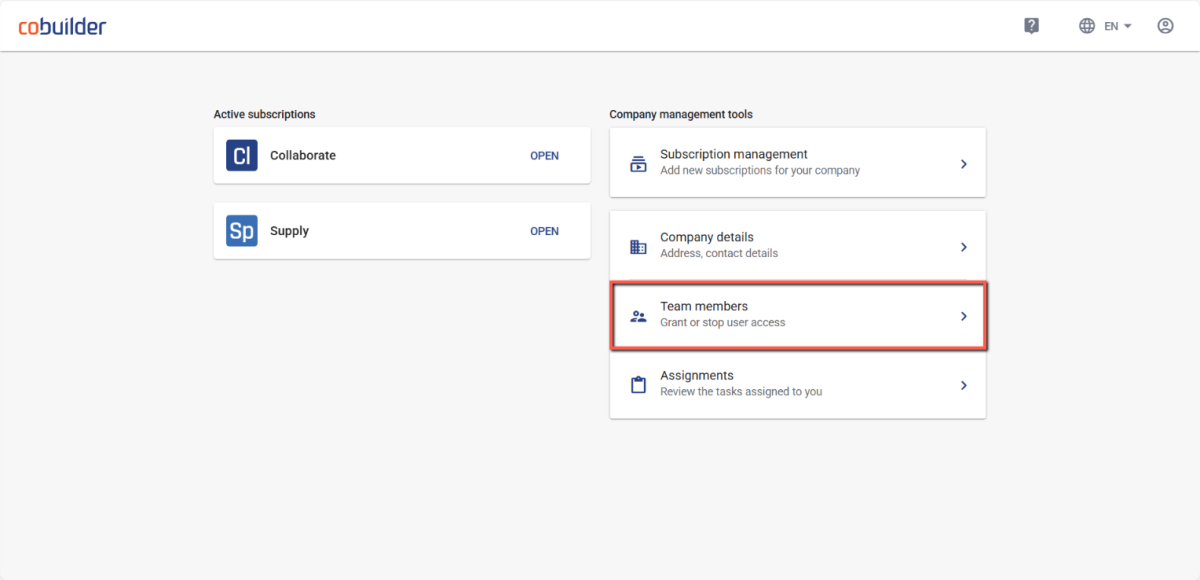Click the Assignments clipboard icon
The height and width of the screenshot is (580, 1200).
point(638,385)
